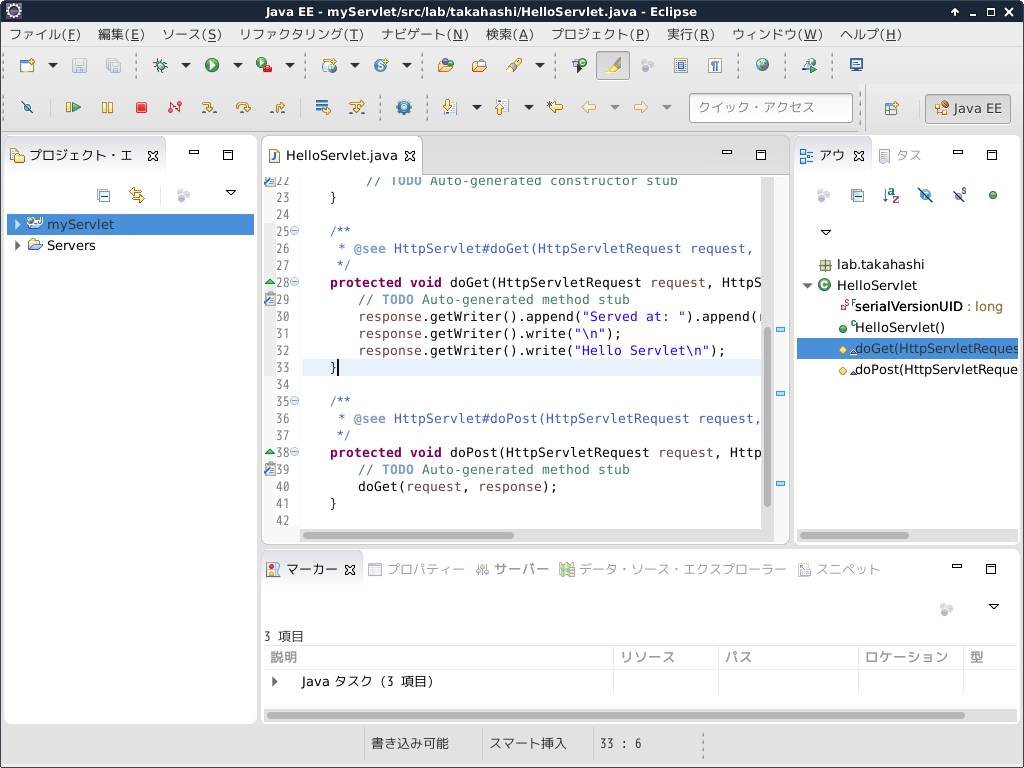Open the データ・ソース・エクスプローラー tab
1024x768 pixels.
point(673,569)
